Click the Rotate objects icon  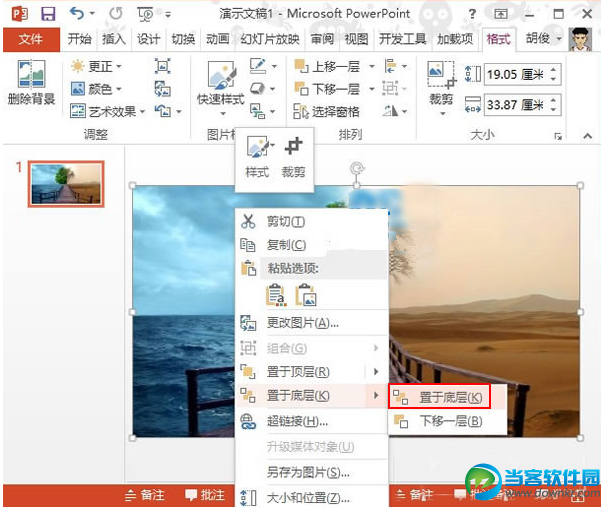coord(390,111)
